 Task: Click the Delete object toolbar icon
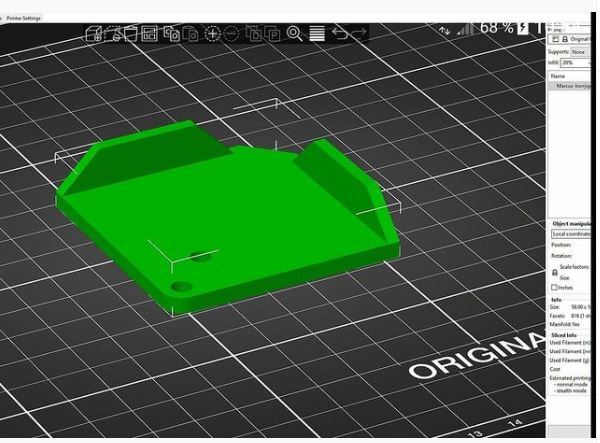[112, 34]
